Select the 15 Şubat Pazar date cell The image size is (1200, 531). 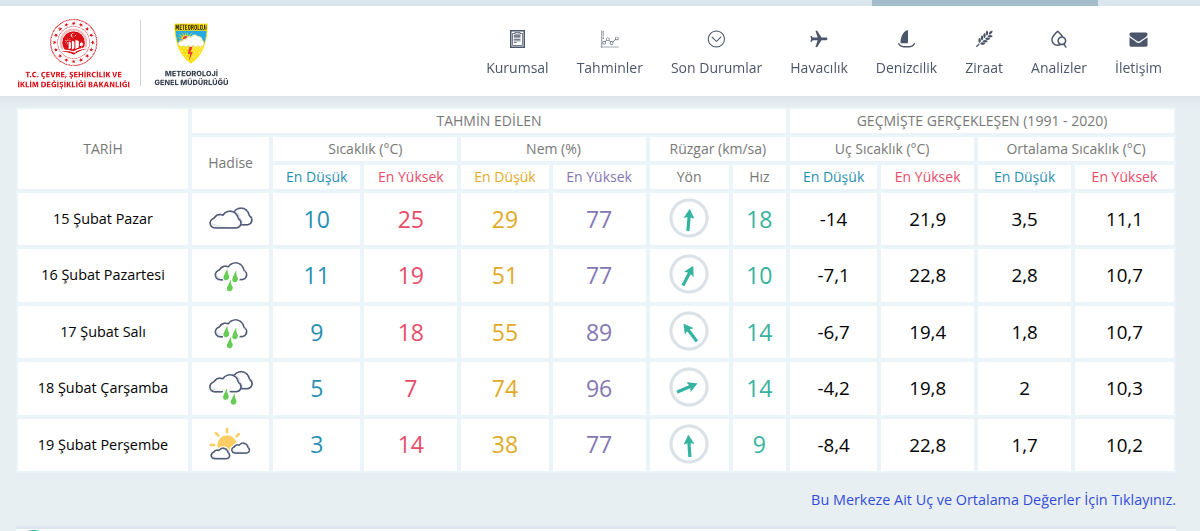tap(103, 219)
